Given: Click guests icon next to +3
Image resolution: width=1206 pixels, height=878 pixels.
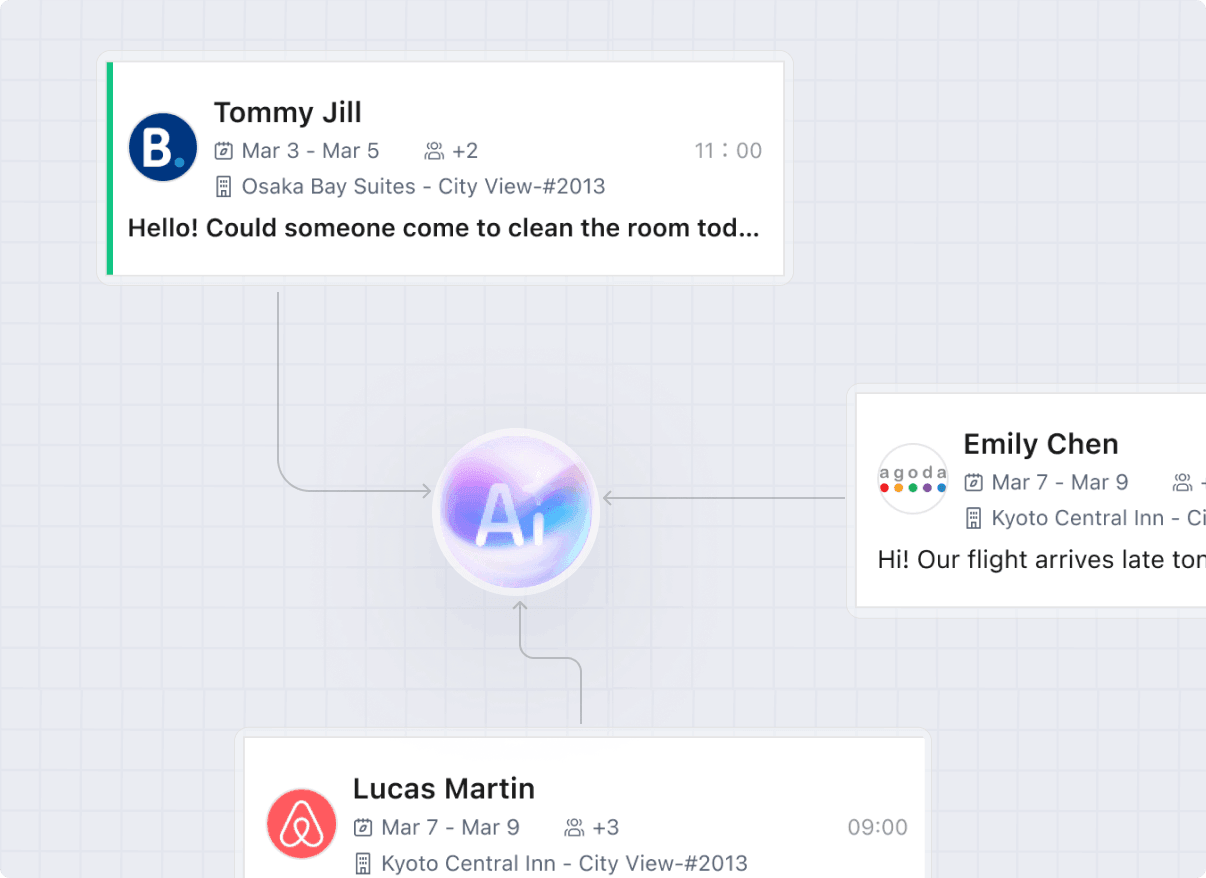Looking at the screenshot, I should 574,827.
